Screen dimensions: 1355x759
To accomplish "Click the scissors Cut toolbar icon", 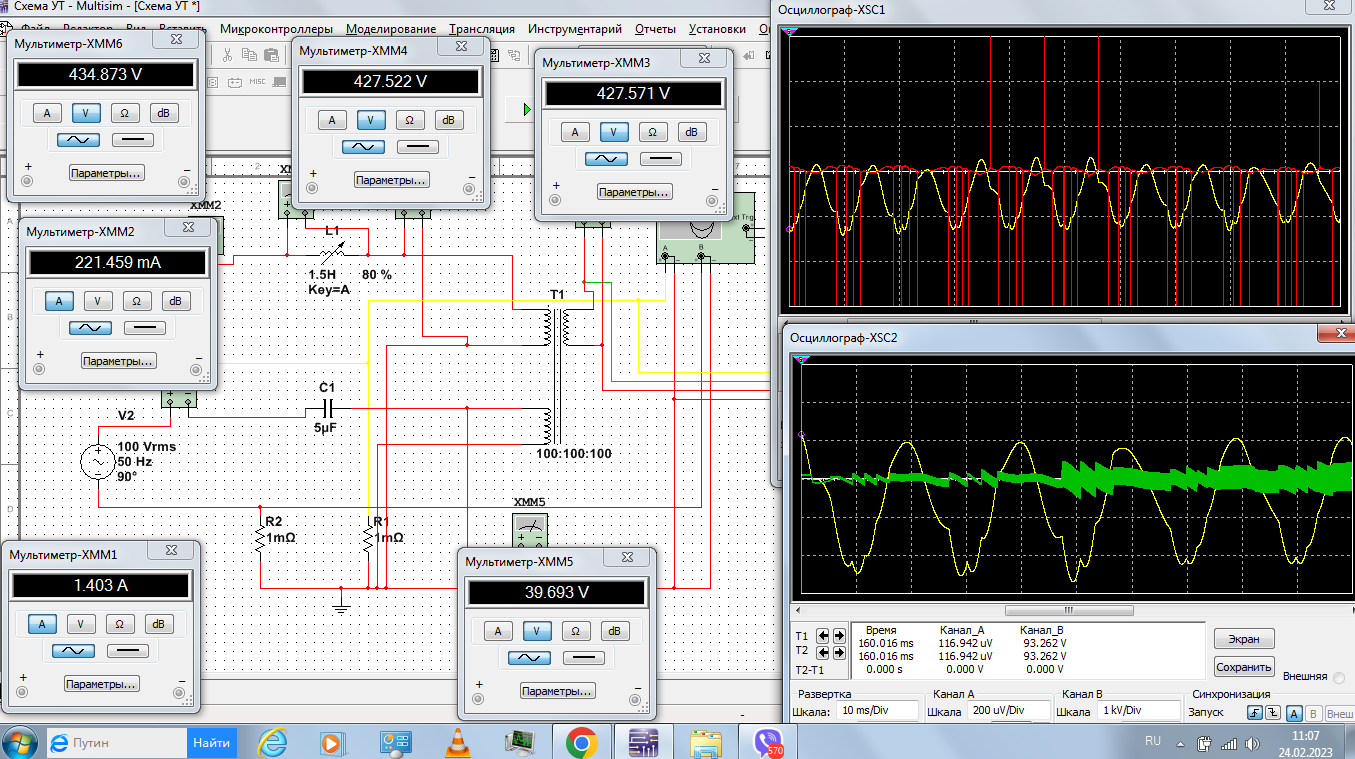I will tap(228, 55).
